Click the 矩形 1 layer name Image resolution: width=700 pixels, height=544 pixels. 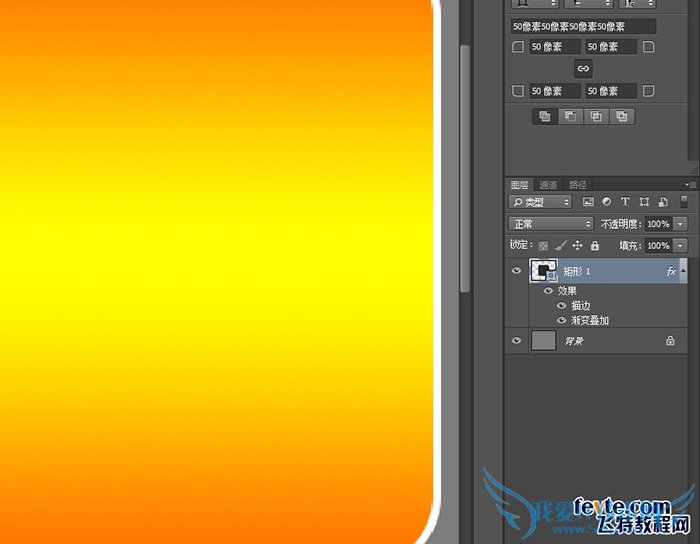[x=576, y=271]
